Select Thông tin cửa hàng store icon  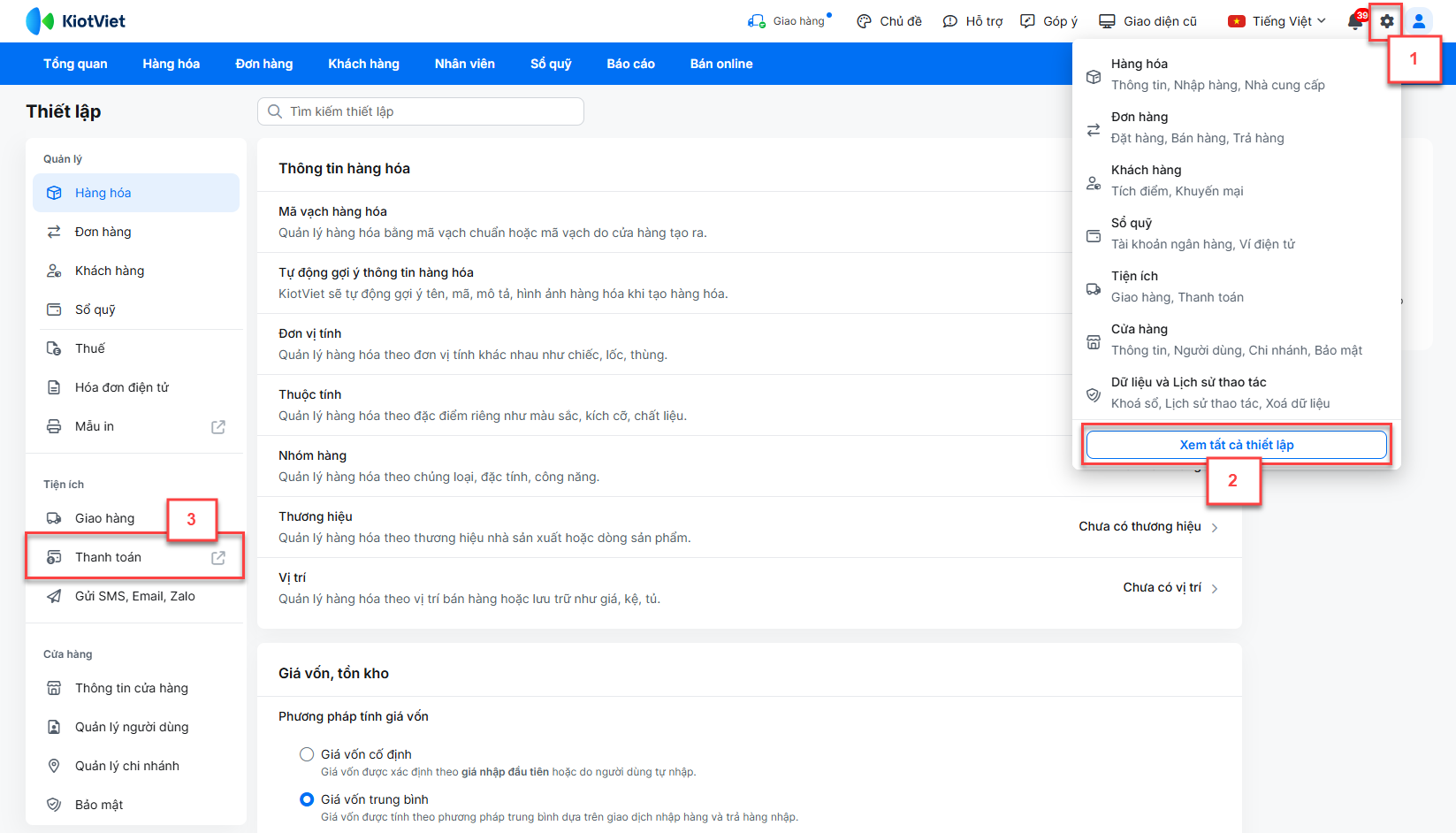coord(54,688)
